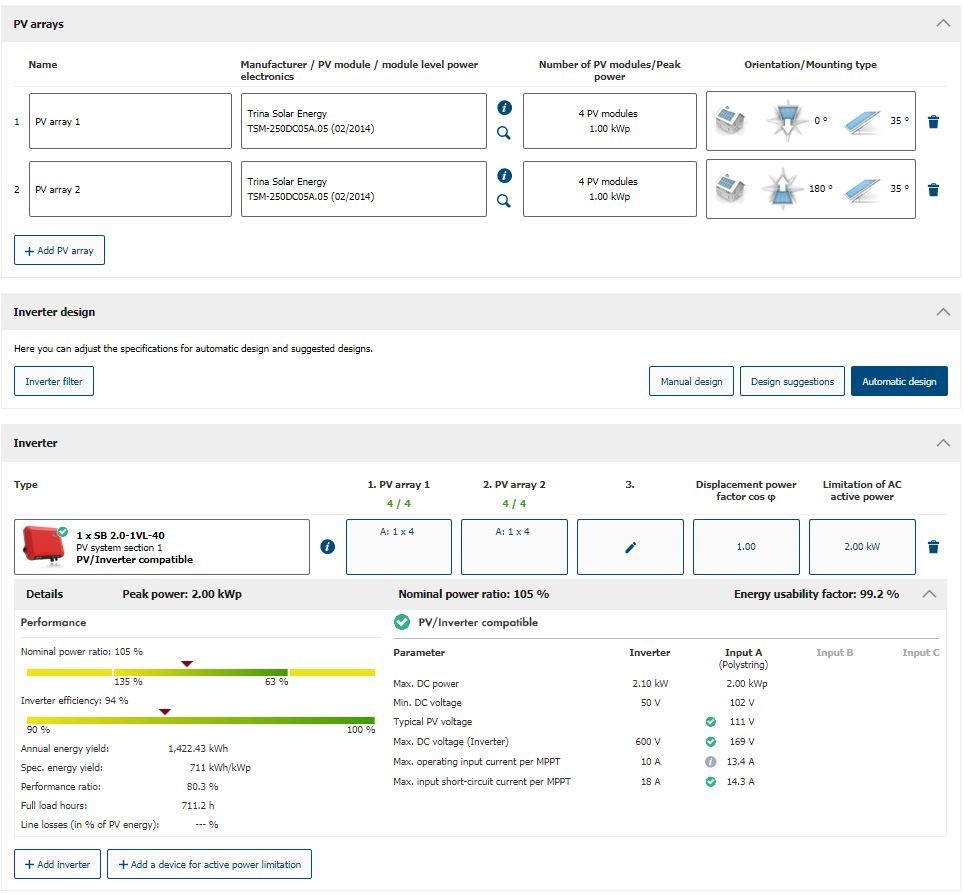Click pencil edit icon in column 3

[x=630, y=547]
